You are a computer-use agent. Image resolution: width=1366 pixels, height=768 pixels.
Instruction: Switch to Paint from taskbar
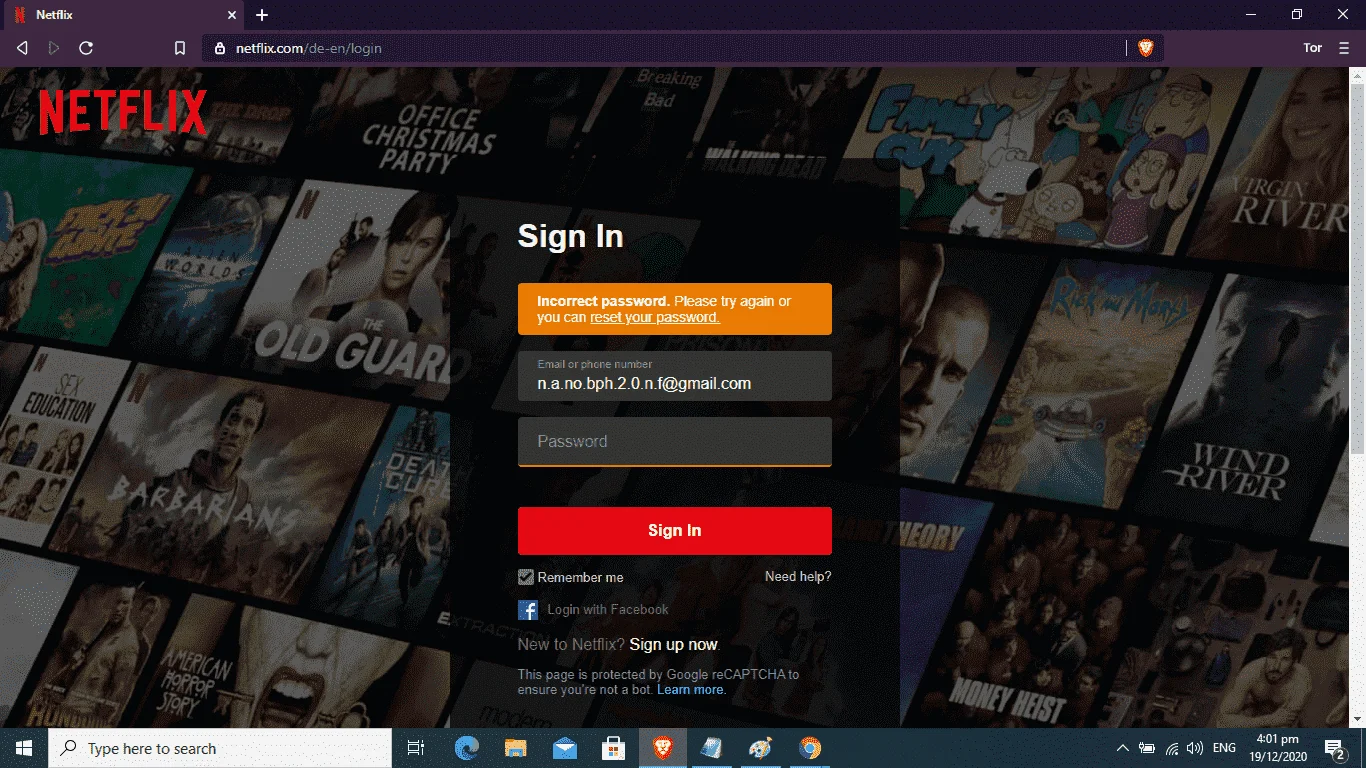(x=760, y=748)
